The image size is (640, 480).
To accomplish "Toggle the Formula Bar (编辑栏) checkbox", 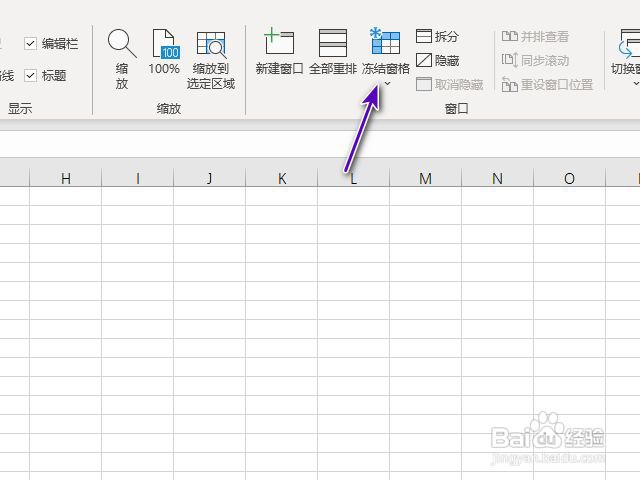I will coord(31,43).
